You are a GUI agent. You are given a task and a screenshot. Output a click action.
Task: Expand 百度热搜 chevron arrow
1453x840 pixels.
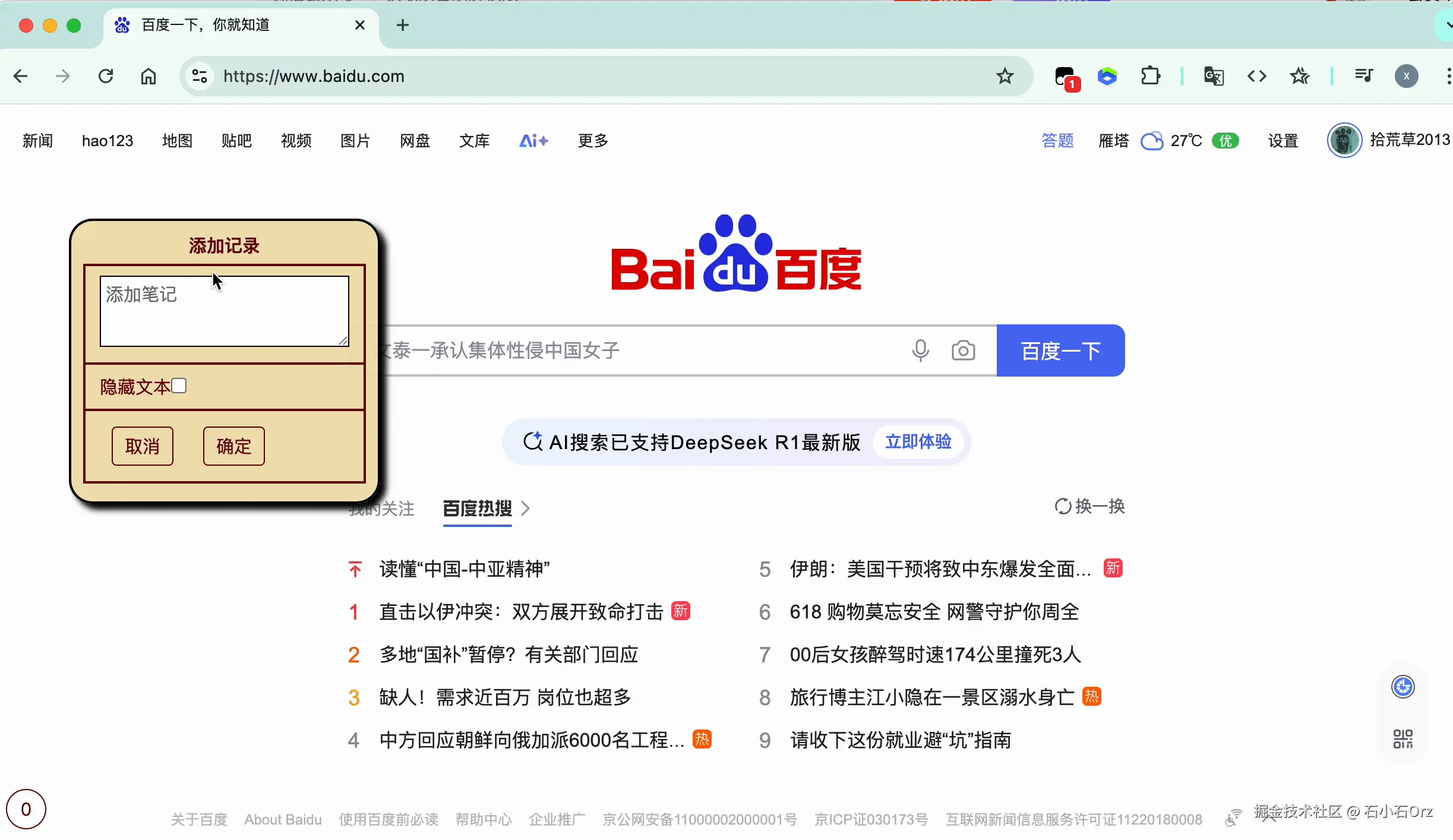point(525,509)
